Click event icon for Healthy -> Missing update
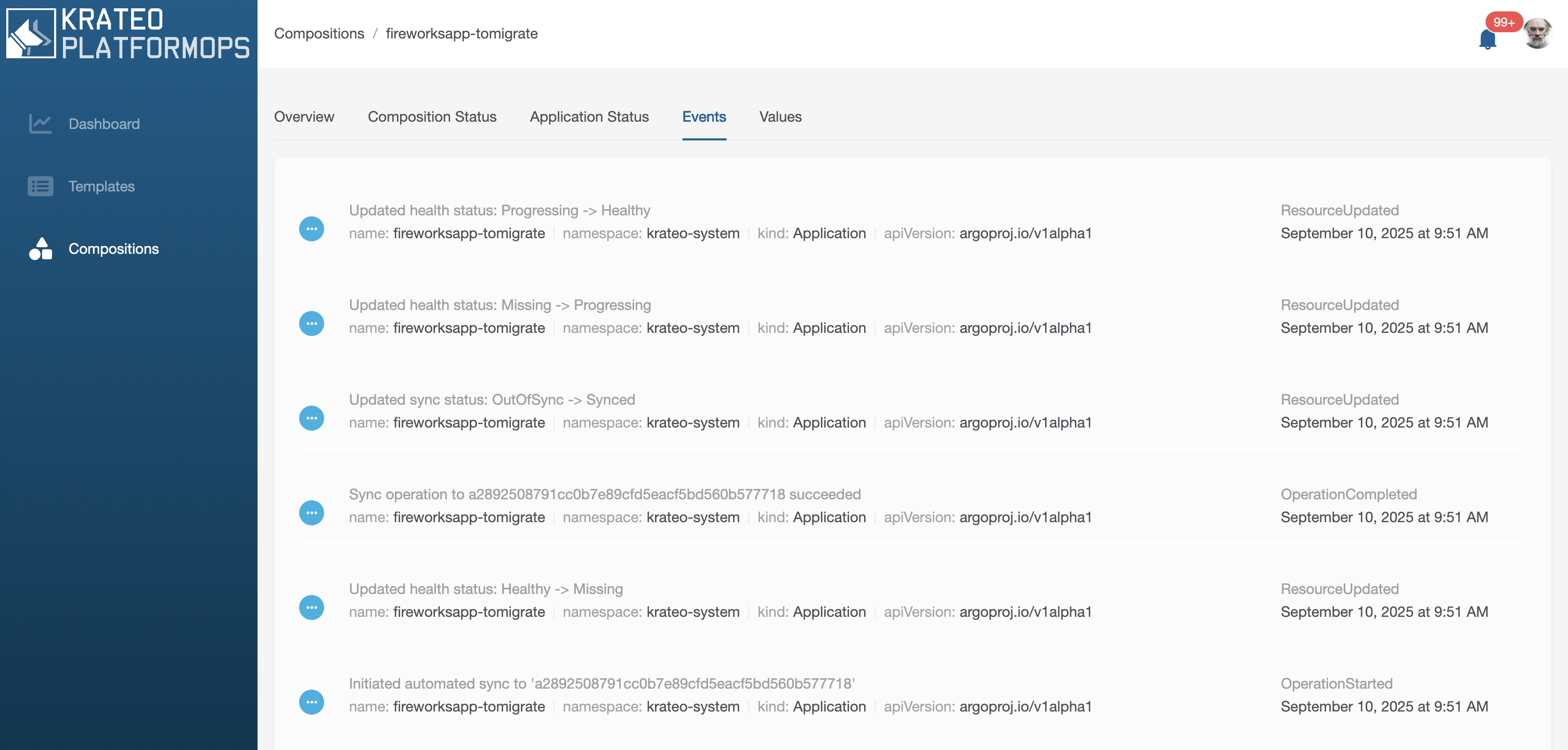The height and width of the screenshot is (750, 1568). point(311,607)
